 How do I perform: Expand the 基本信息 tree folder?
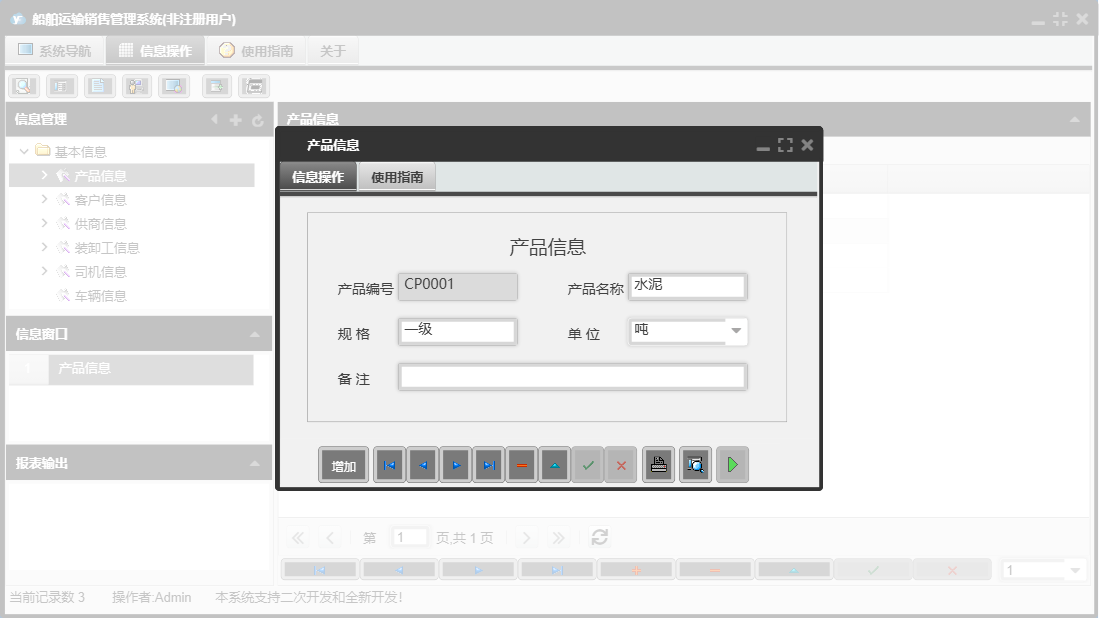[22, 151]
